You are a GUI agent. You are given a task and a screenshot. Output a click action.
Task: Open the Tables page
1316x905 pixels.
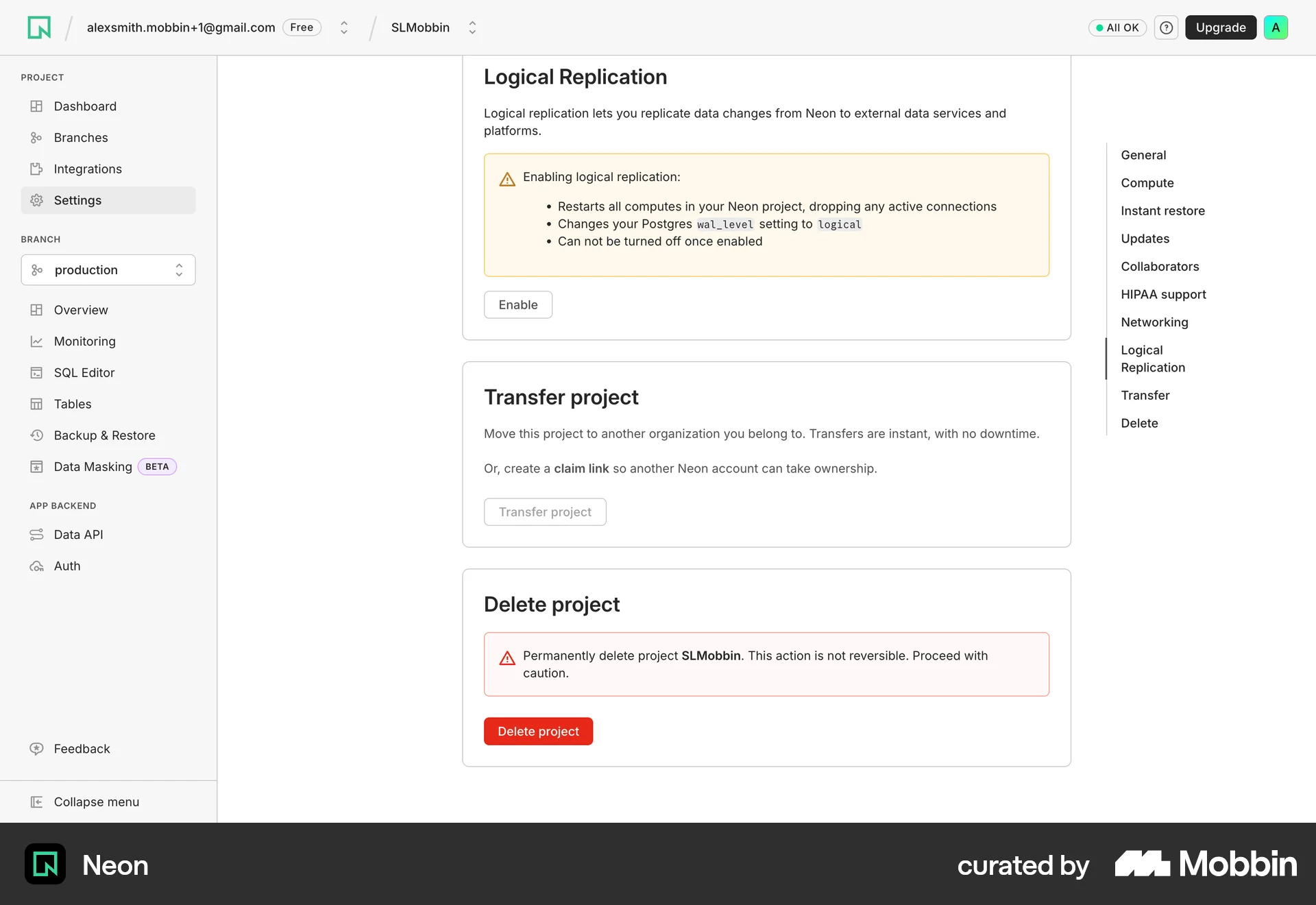click(108, 404)
